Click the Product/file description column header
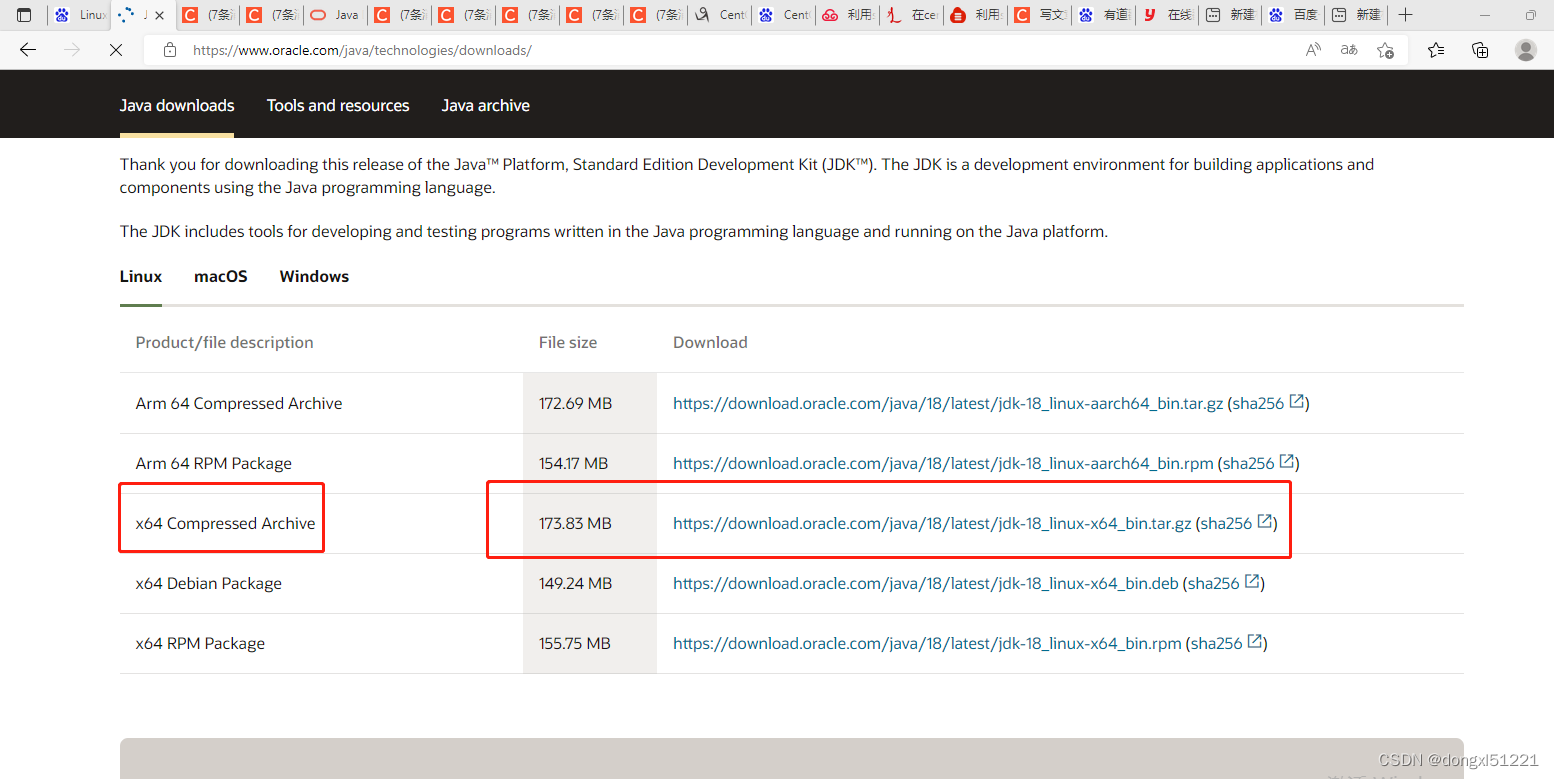This screenshot has height=779, width=1554. [x=225, y=342]
